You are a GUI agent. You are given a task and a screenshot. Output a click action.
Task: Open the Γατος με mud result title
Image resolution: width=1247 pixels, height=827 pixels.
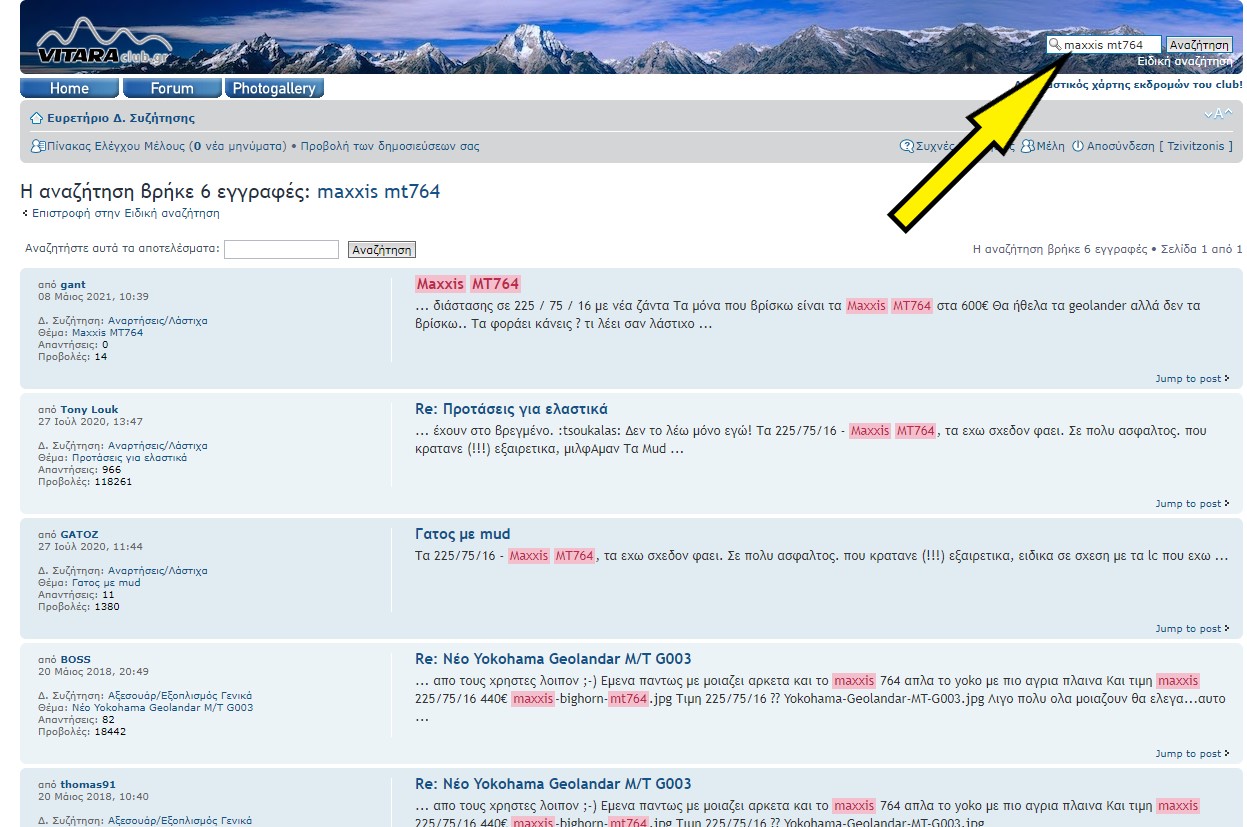coord(463,534)
